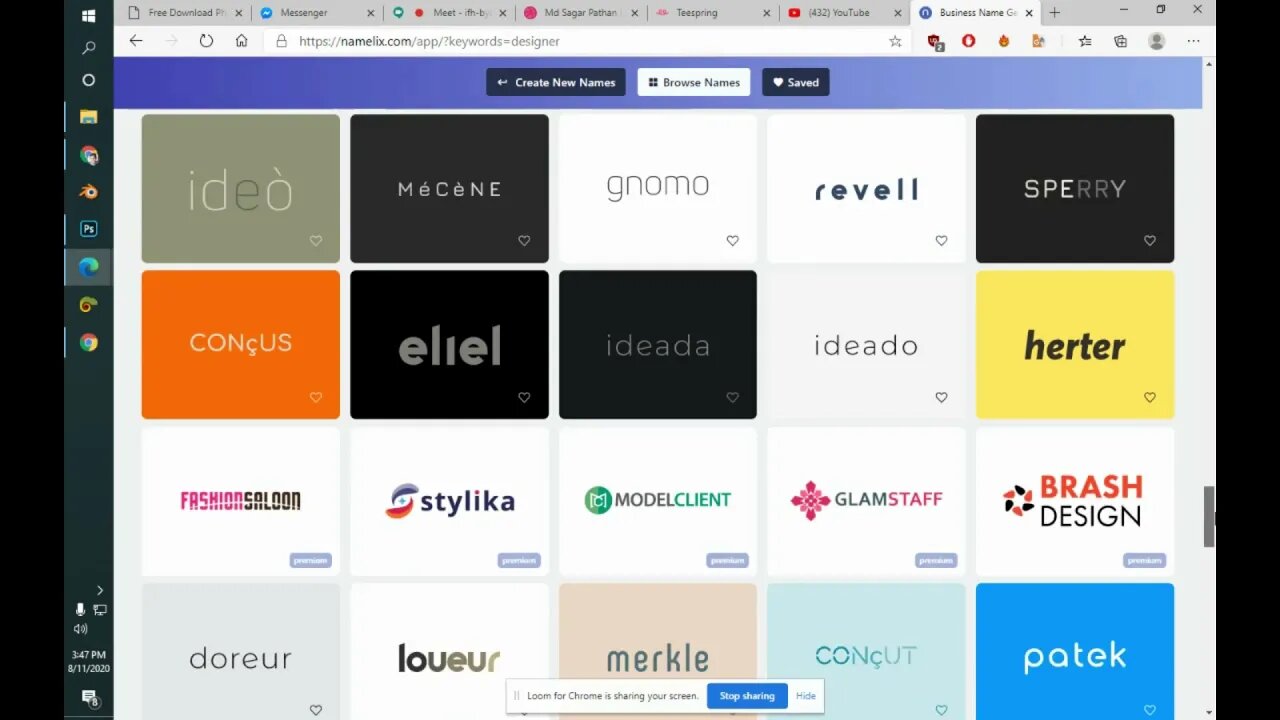The image size is (1280, 720).
Task: Switch to the Meet browser tab
Action: tap(448, 13)
